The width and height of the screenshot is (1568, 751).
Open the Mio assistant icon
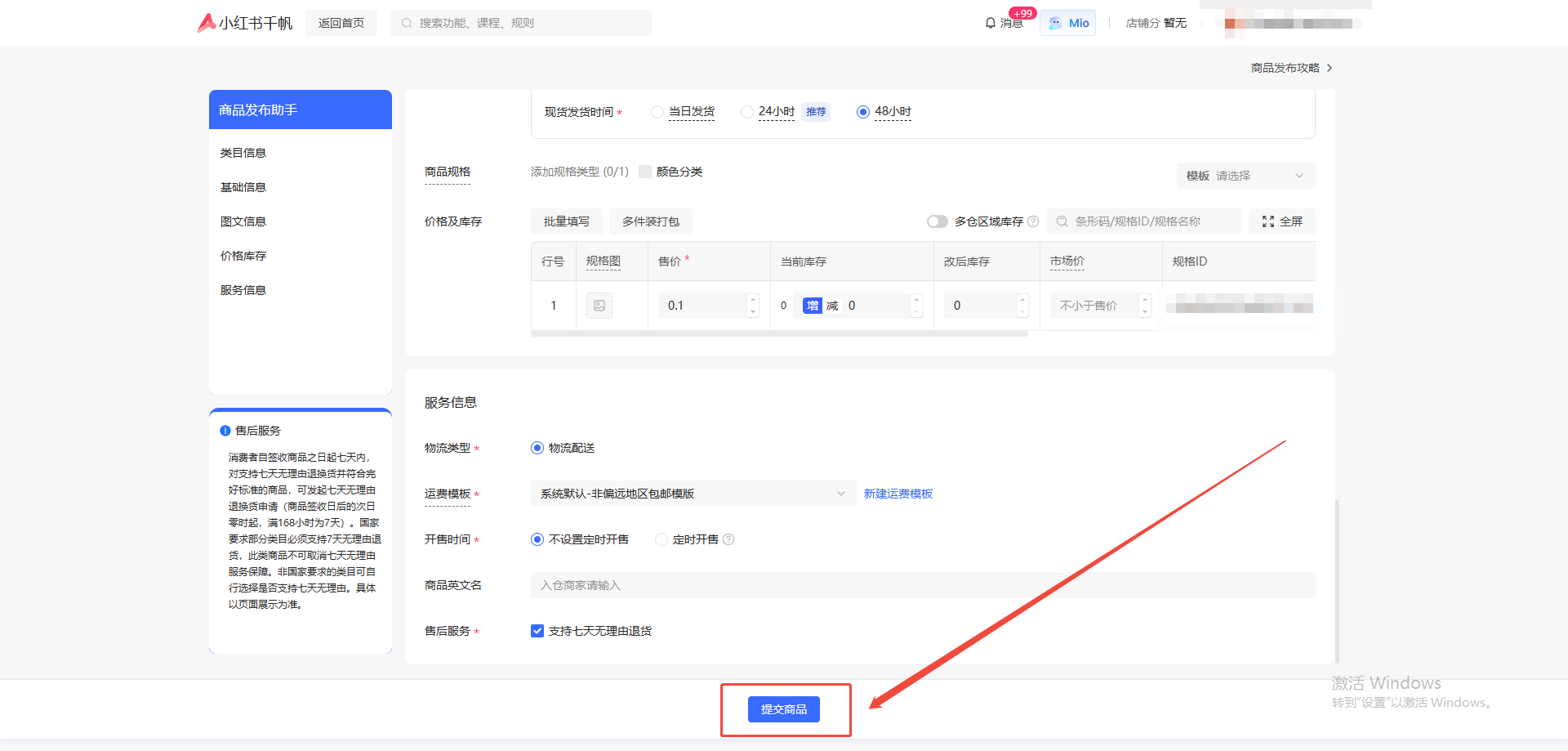(x=1056, y=23)
